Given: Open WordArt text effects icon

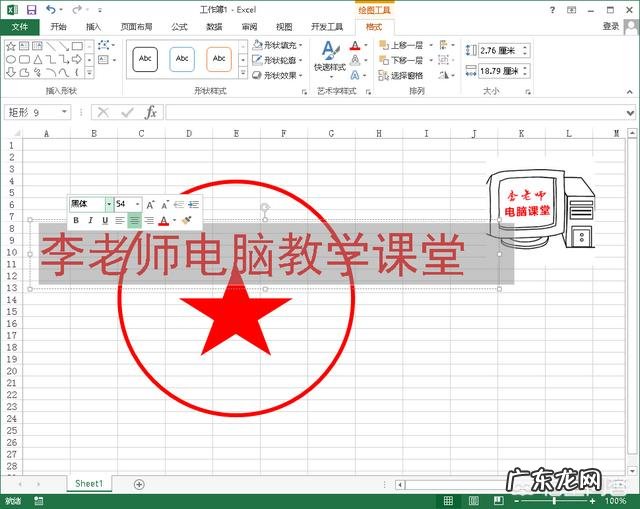Looking at the screenshot, I should coord(355,75).
